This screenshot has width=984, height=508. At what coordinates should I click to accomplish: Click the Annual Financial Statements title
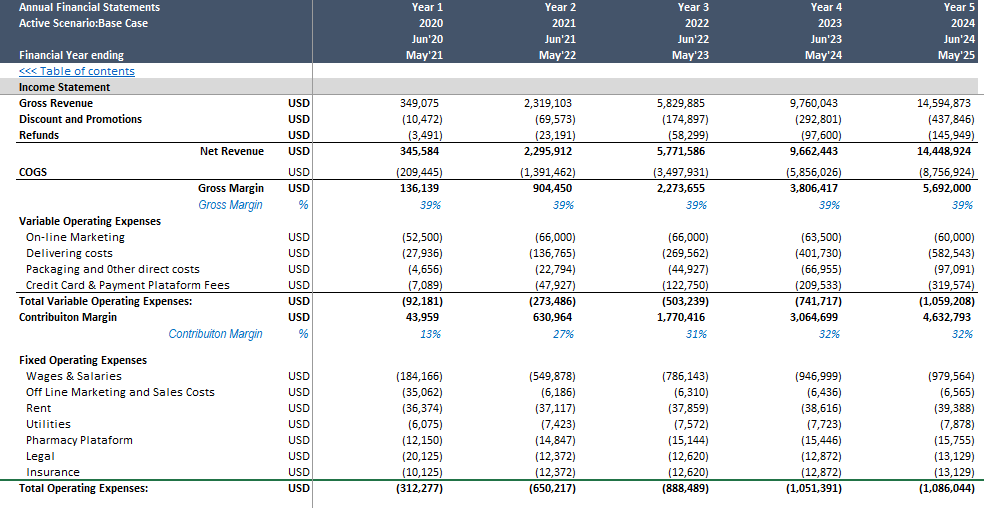pyautogui.click(x=89, y=8)
